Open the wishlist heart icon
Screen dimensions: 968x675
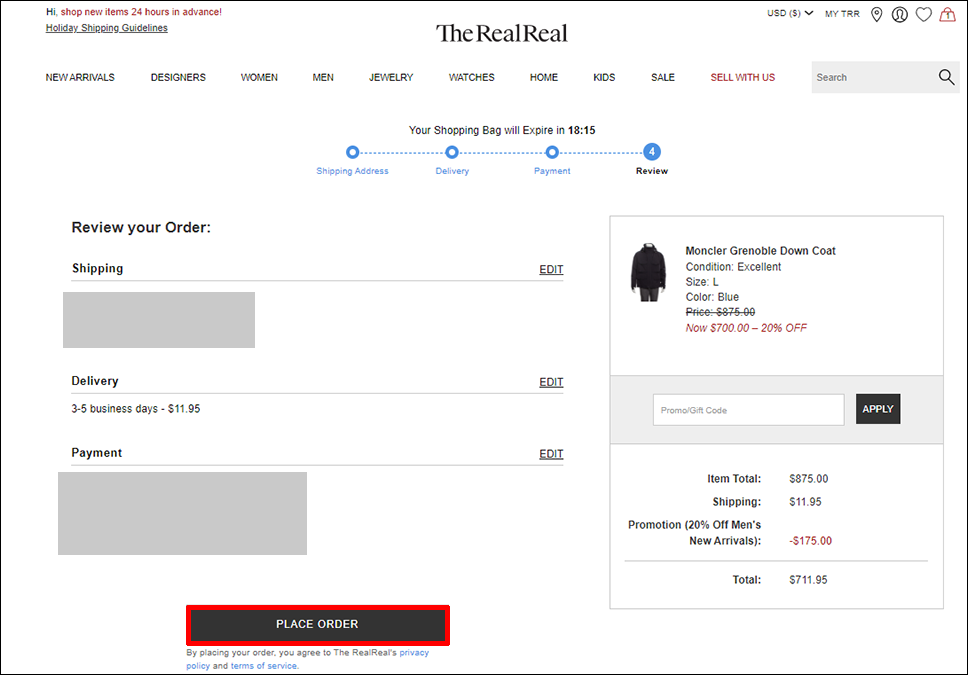pyautogui.click(x=924, y=14)
